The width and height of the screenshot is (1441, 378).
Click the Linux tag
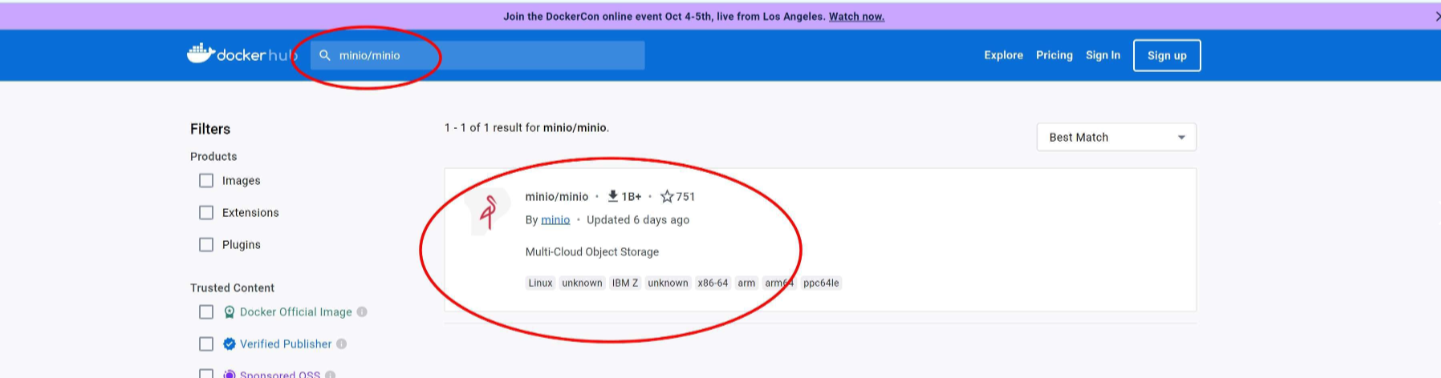(x=540, y=283)
